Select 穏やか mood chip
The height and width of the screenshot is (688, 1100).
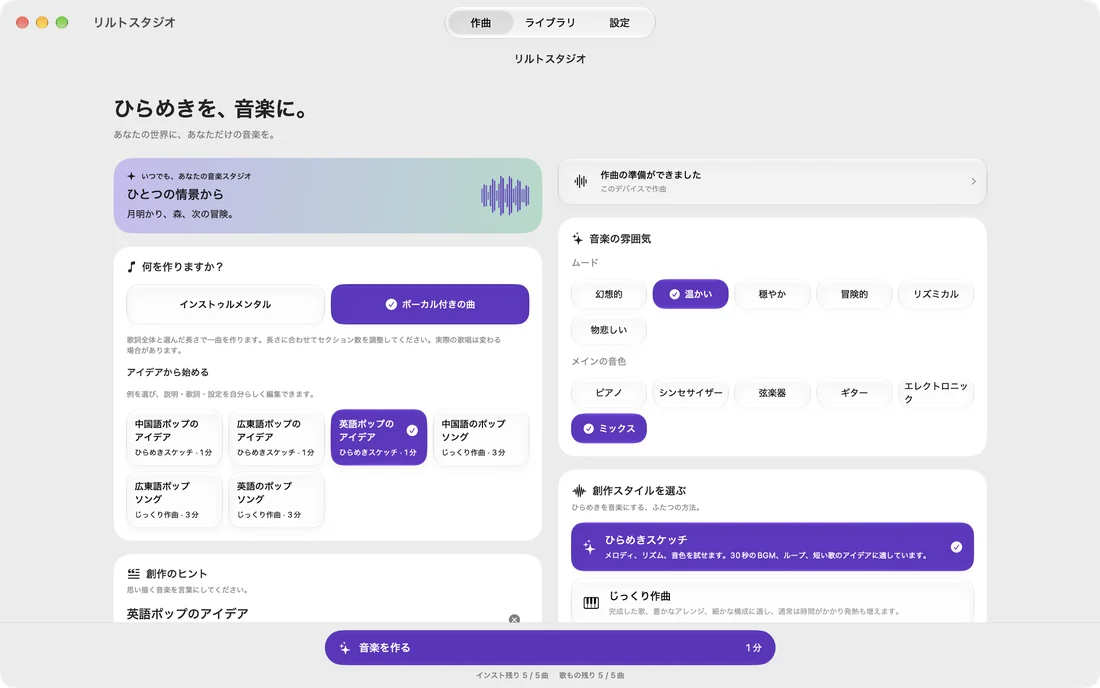772,294
